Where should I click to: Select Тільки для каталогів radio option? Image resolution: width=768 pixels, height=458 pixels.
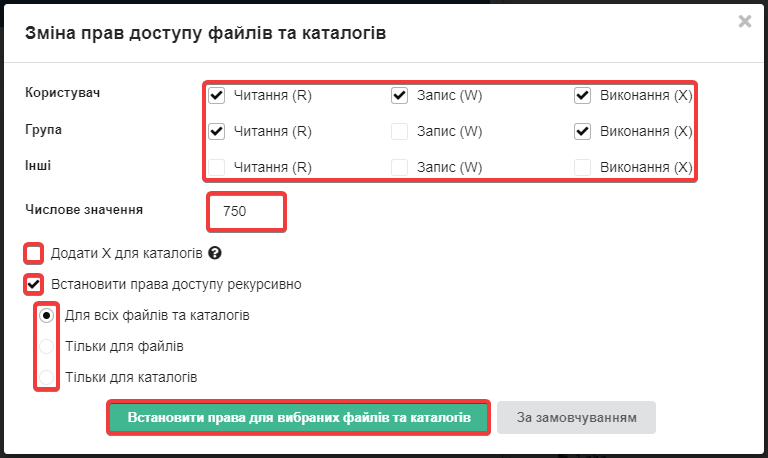47,378
